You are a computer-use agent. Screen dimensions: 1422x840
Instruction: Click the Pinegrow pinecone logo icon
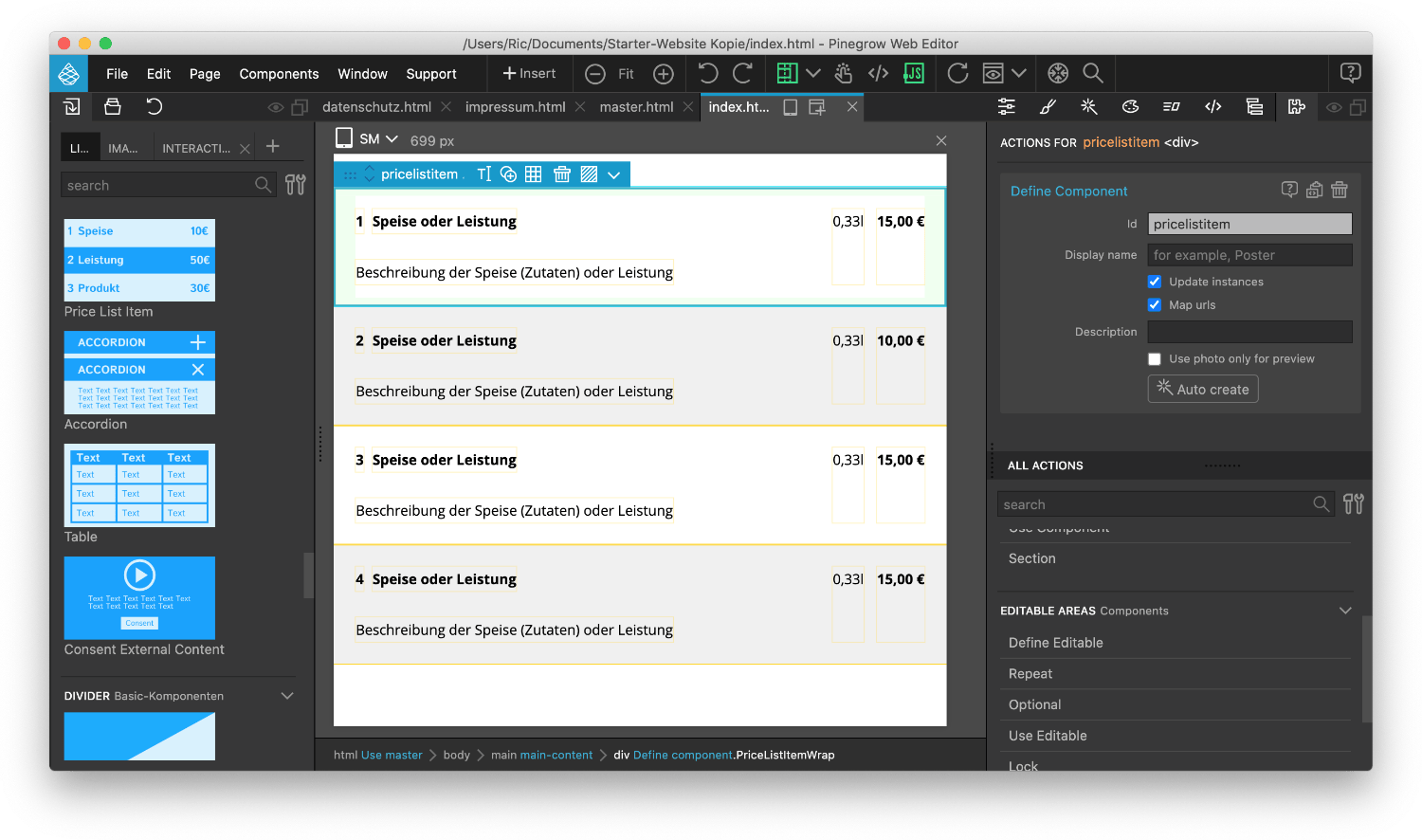pos(68,73)
